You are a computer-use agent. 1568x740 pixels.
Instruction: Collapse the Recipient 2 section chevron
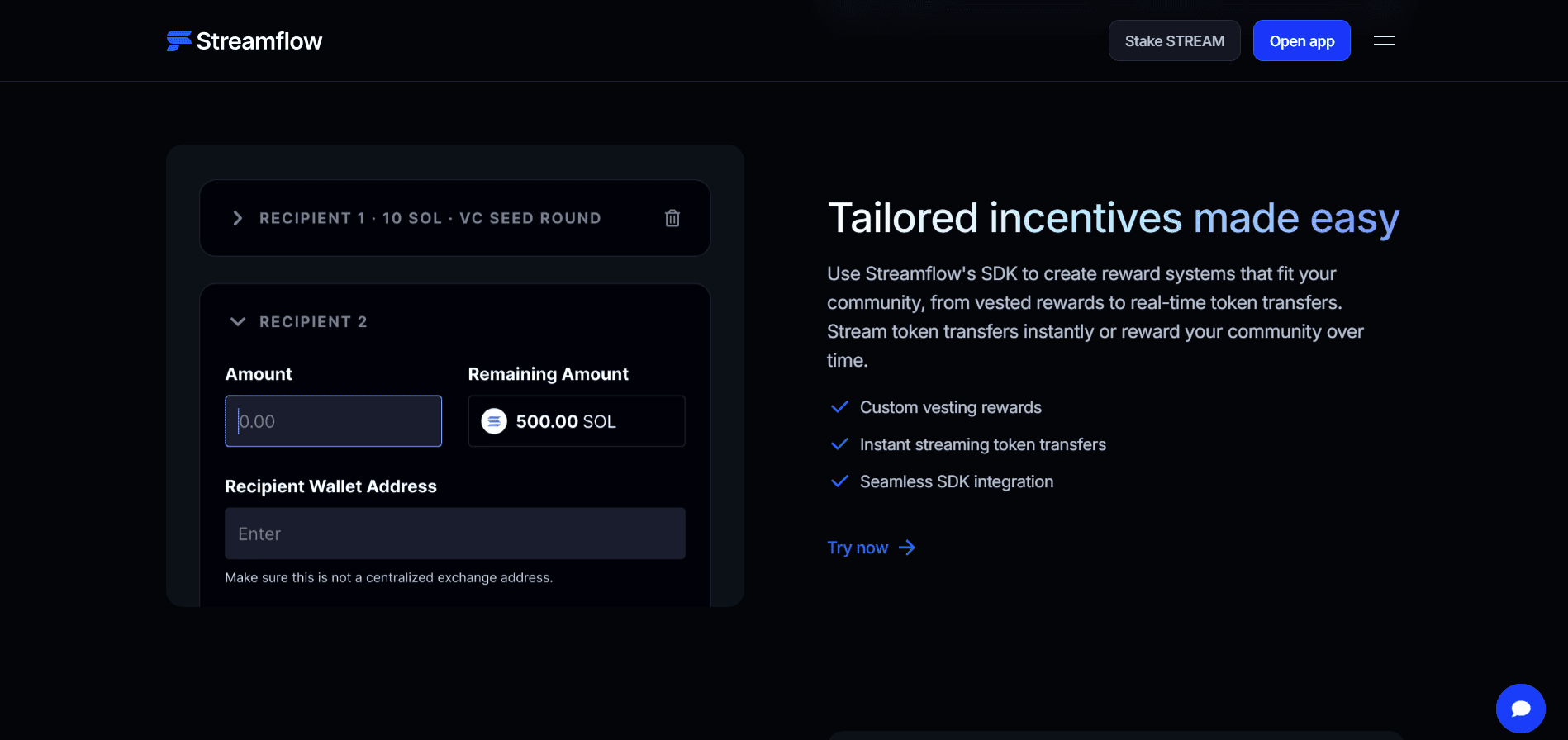click(x=238, y=321)
